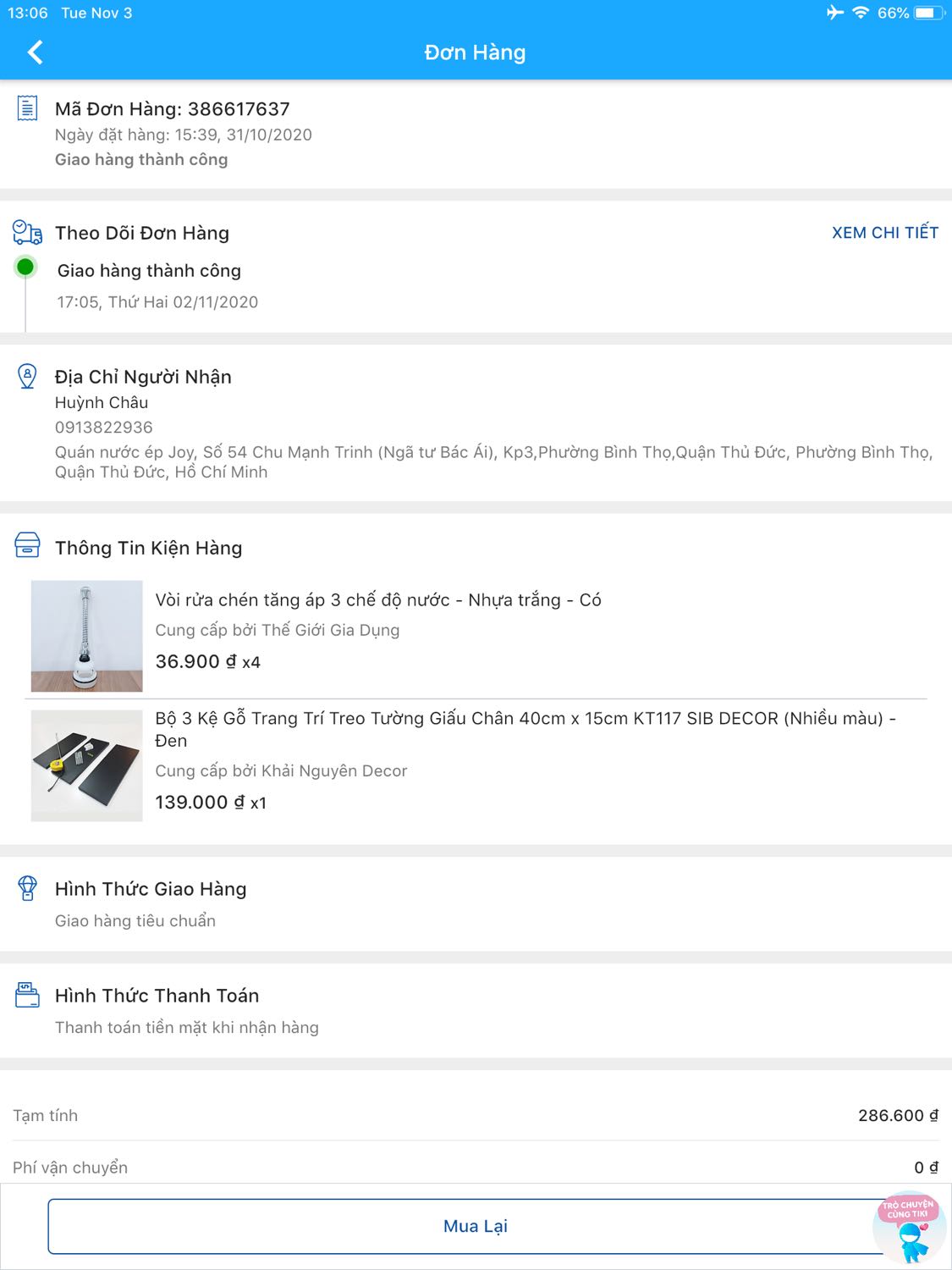Tap the Thế Giới Gia Dụng supplier text
This screenshot has height=1270, width=952.
tap(277, 630)
